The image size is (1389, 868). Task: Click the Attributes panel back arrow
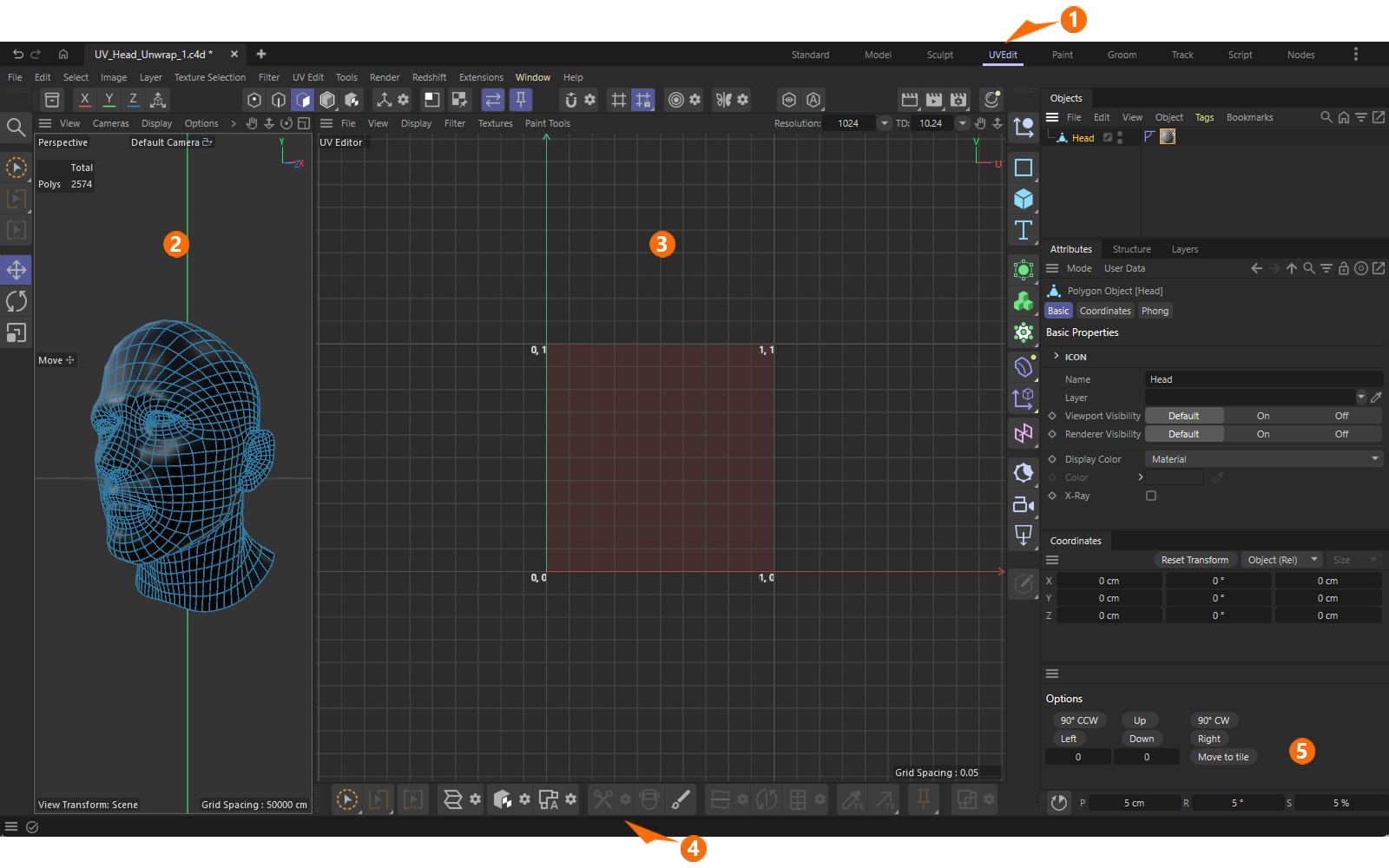coord(1256,268)
